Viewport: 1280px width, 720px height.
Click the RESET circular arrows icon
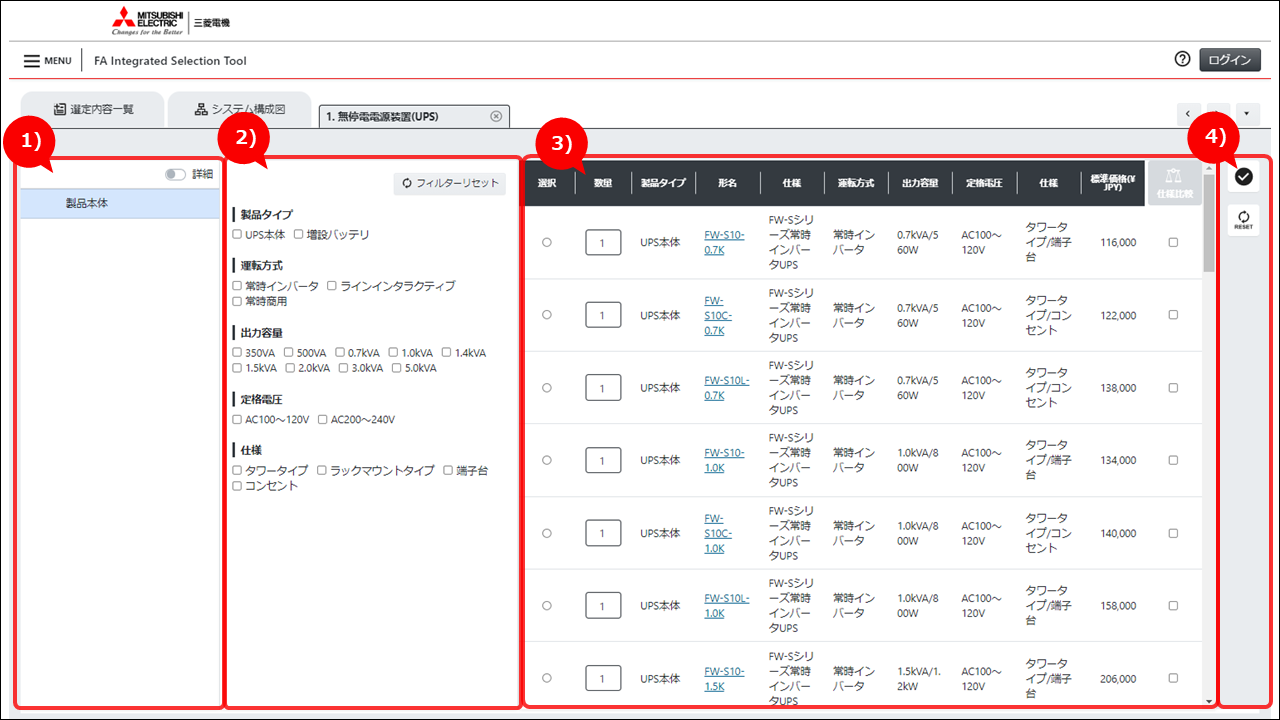click(1243, 219)
